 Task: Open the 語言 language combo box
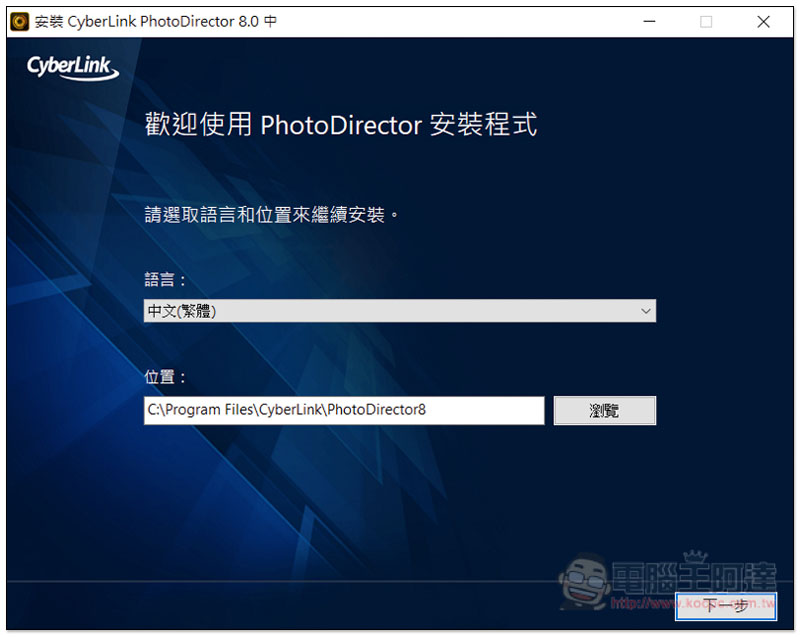[399, 311]
